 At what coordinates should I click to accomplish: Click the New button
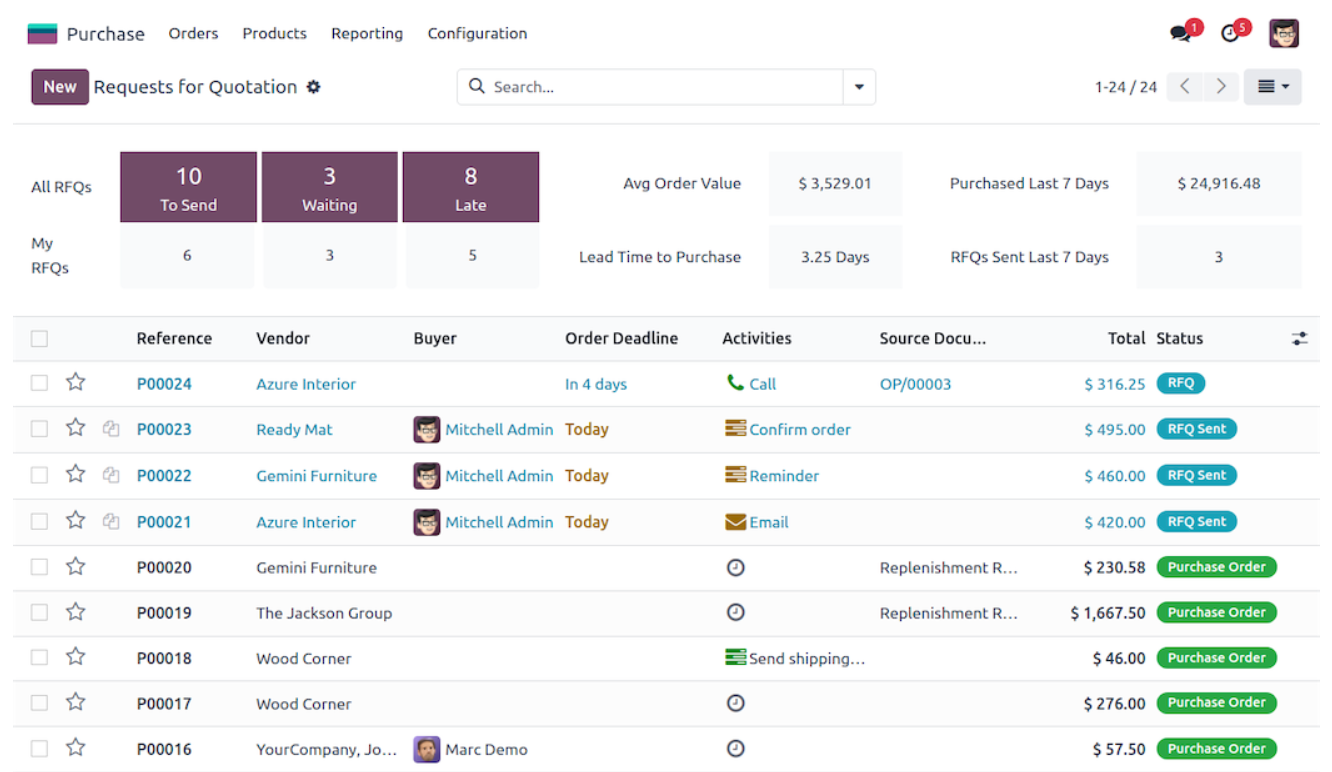[x=60, y=87]
